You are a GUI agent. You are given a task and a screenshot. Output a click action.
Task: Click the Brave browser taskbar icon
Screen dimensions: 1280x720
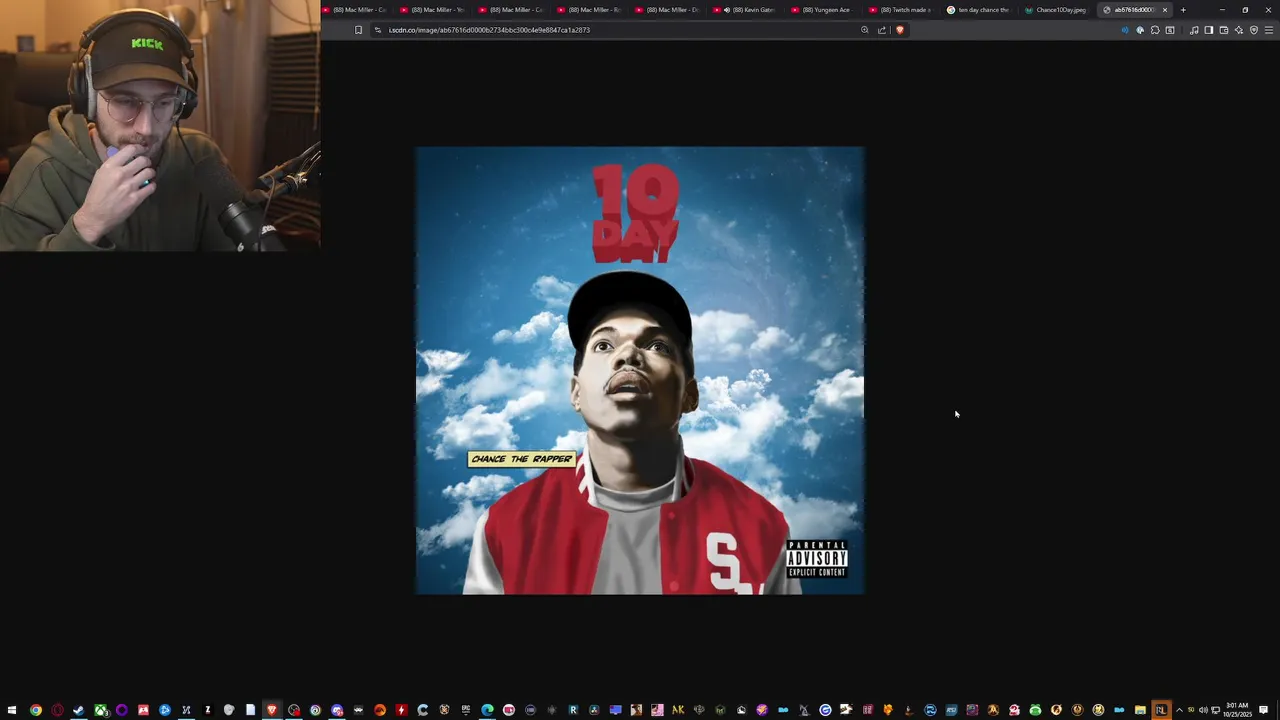272,710
